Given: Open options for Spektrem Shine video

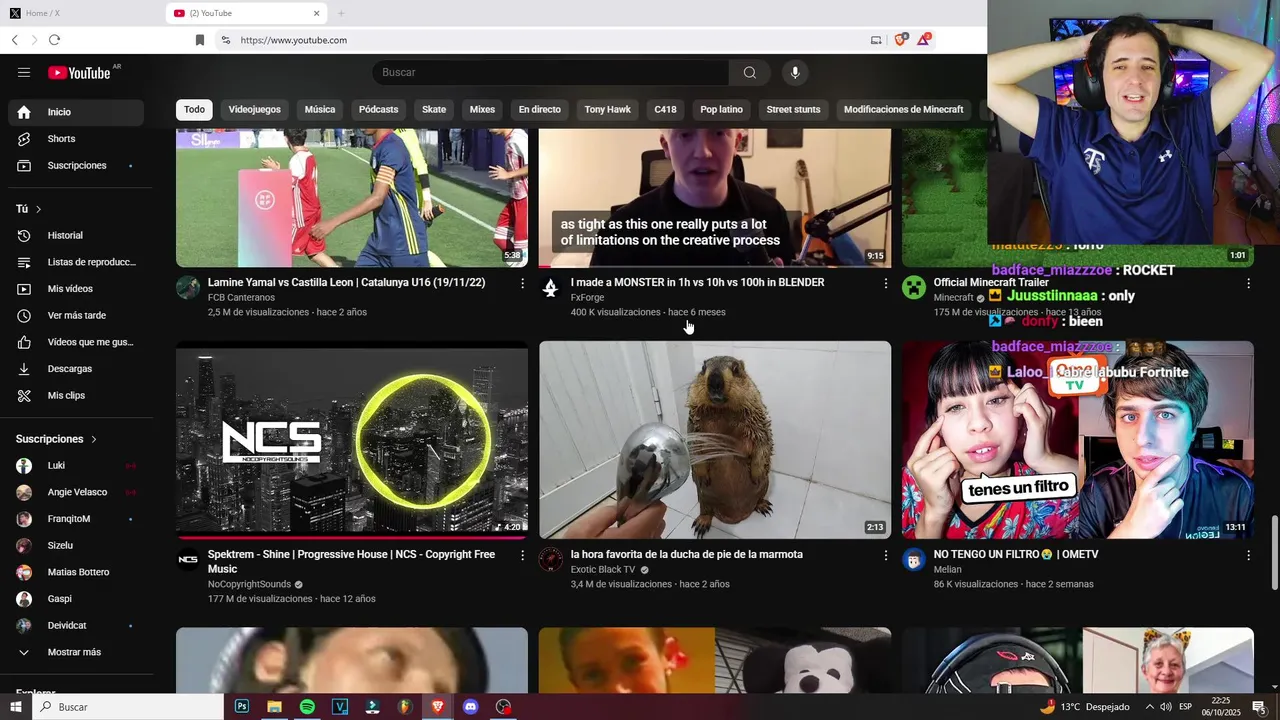Looking at the screenshot, I should pos(522,556).
